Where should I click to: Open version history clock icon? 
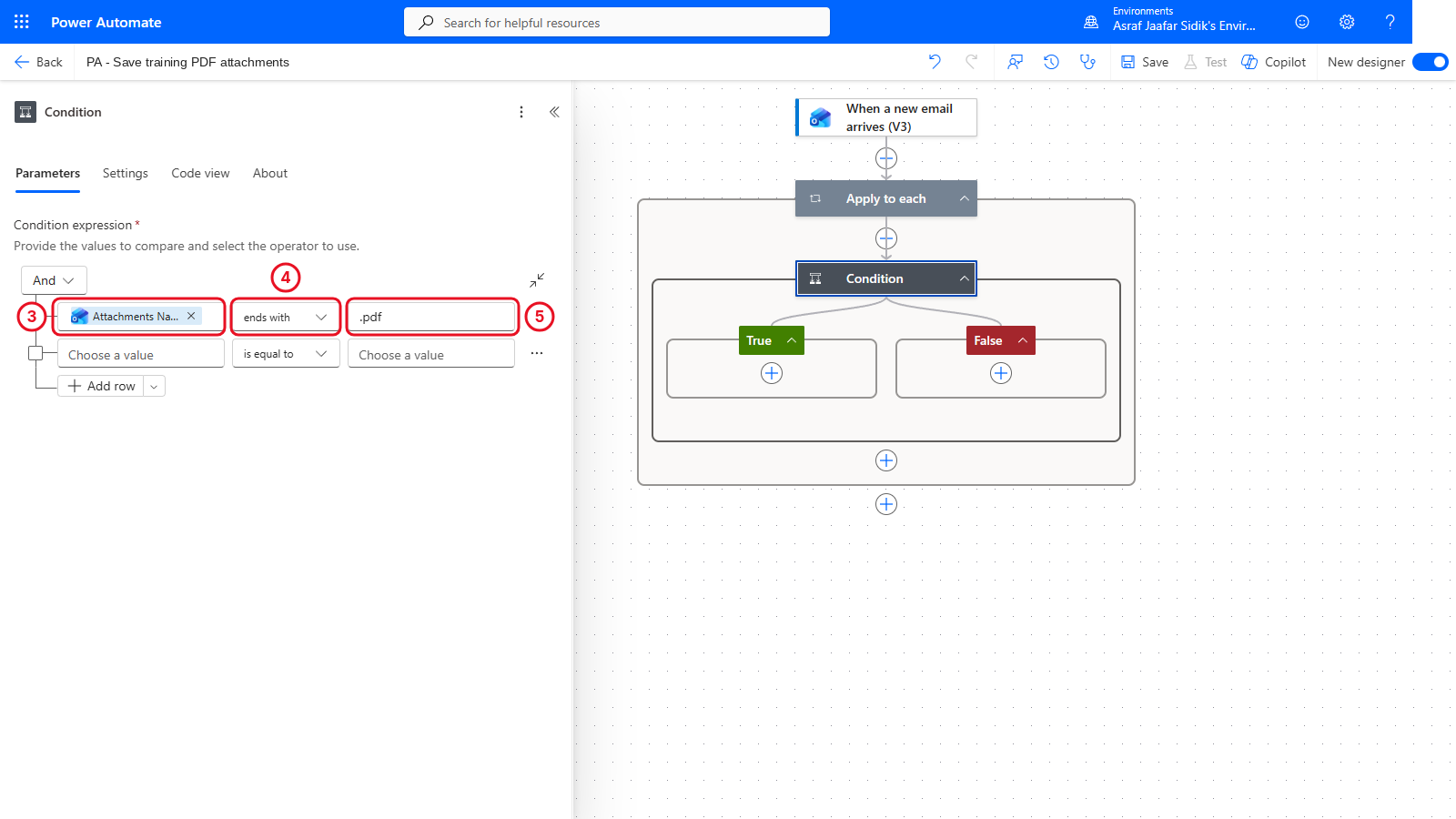click(1051, 62)
